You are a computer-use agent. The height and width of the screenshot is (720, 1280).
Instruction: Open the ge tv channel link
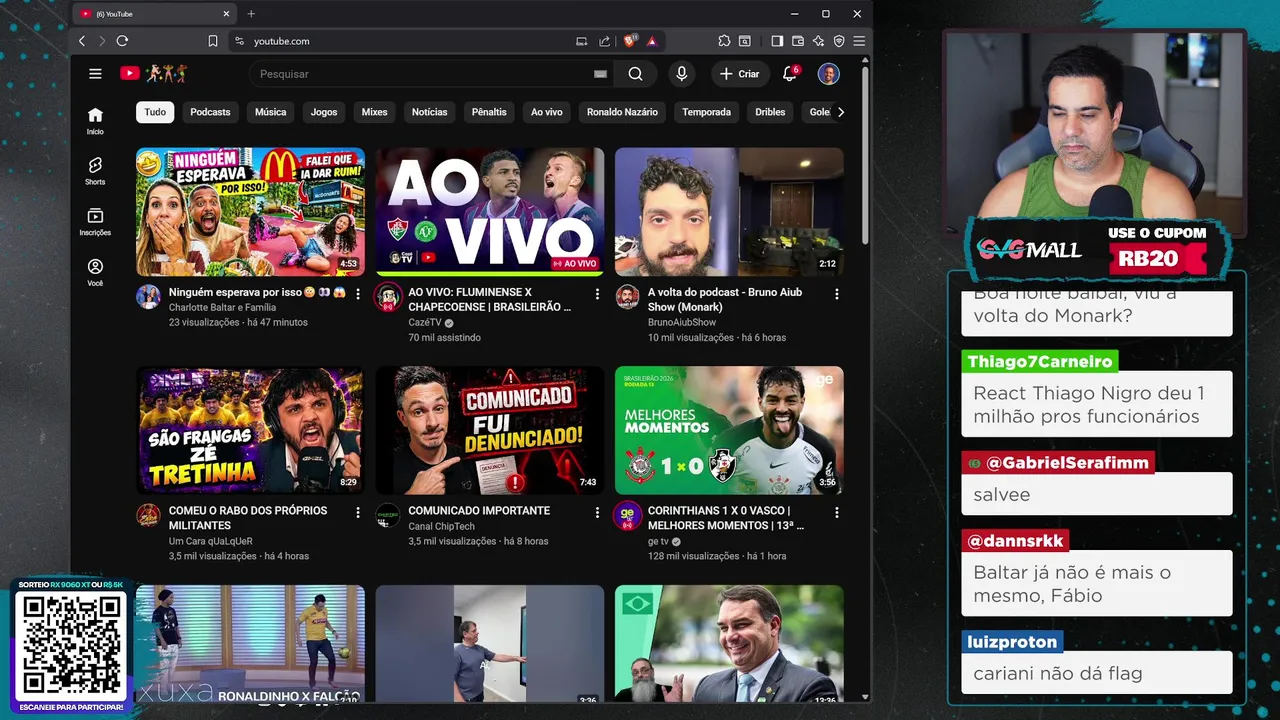pos(658,541)
